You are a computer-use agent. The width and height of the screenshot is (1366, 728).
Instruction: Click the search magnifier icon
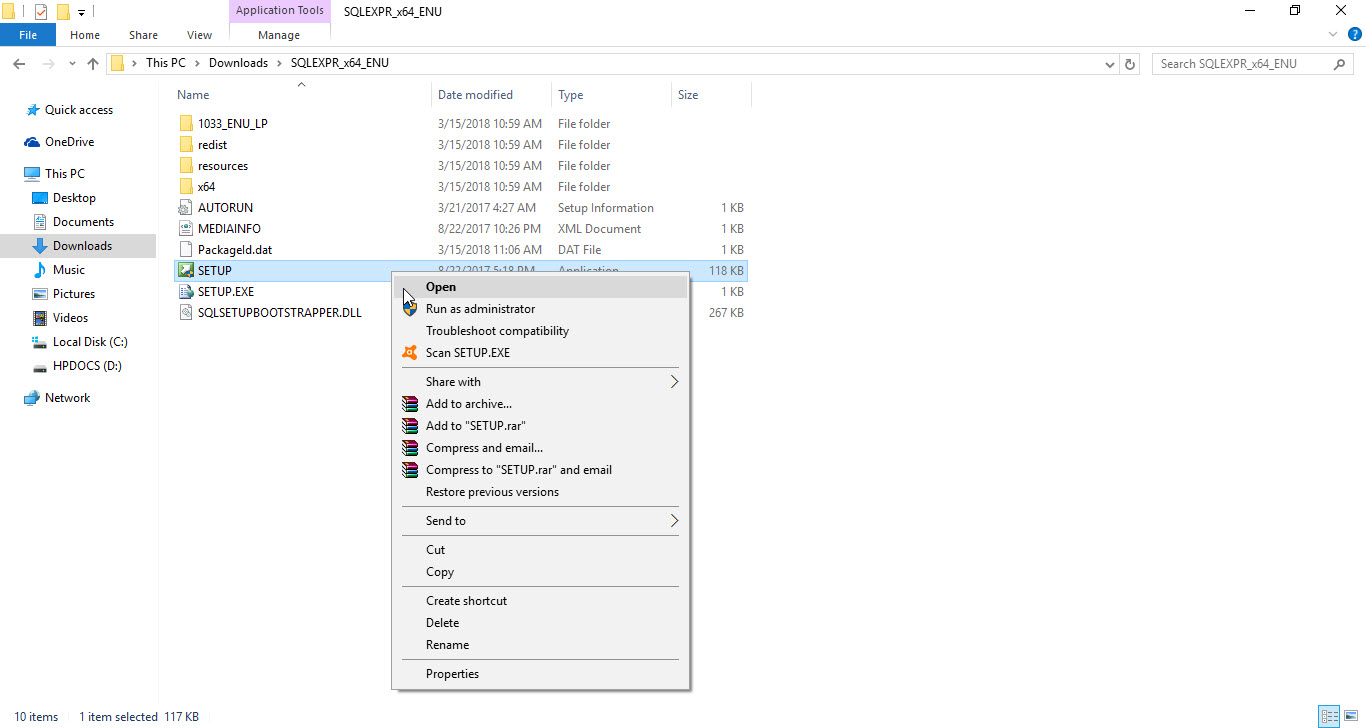click(x=1340, y=63)
